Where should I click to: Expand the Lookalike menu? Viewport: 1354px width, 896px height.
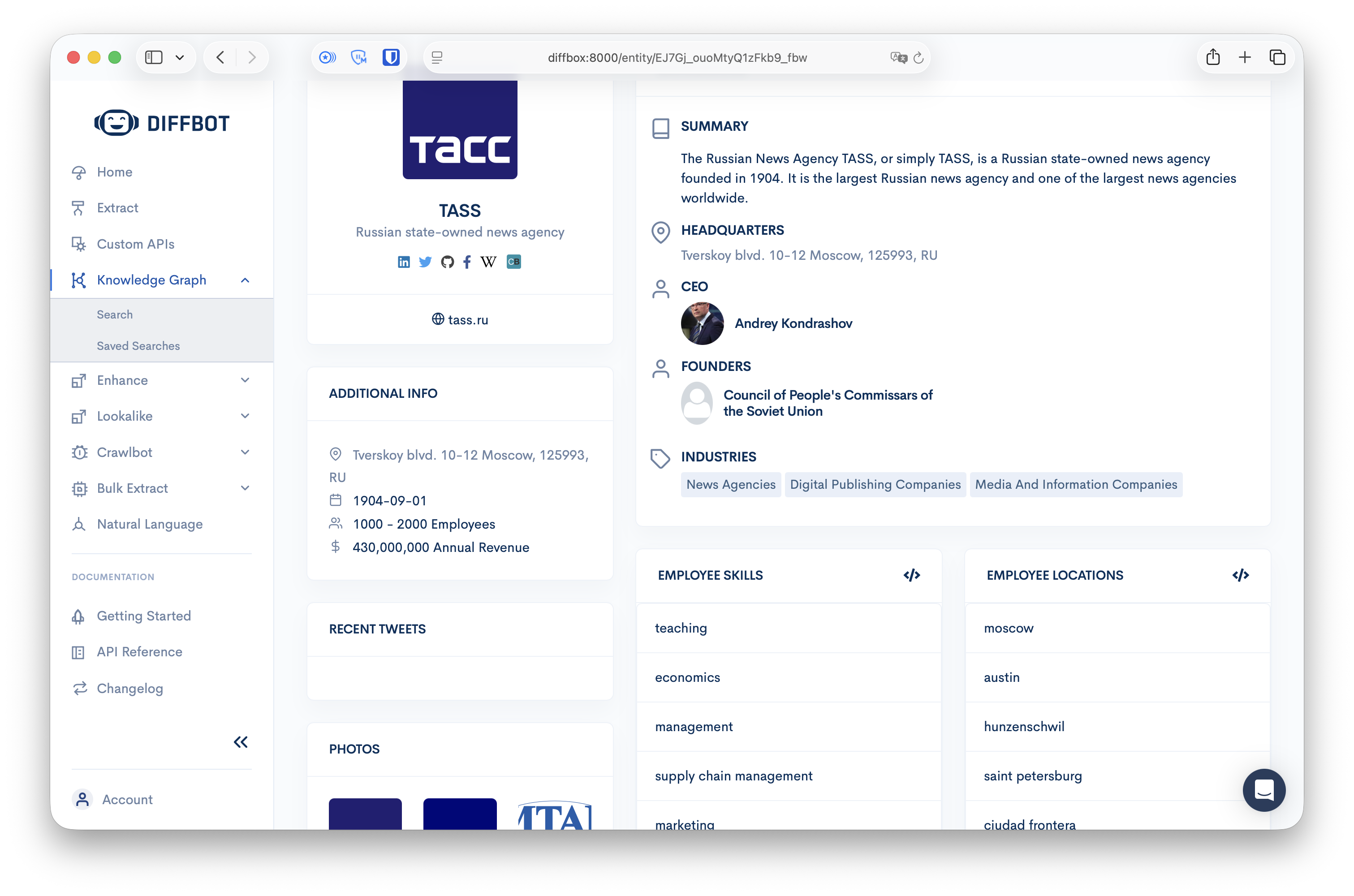[x=245, y=416]
